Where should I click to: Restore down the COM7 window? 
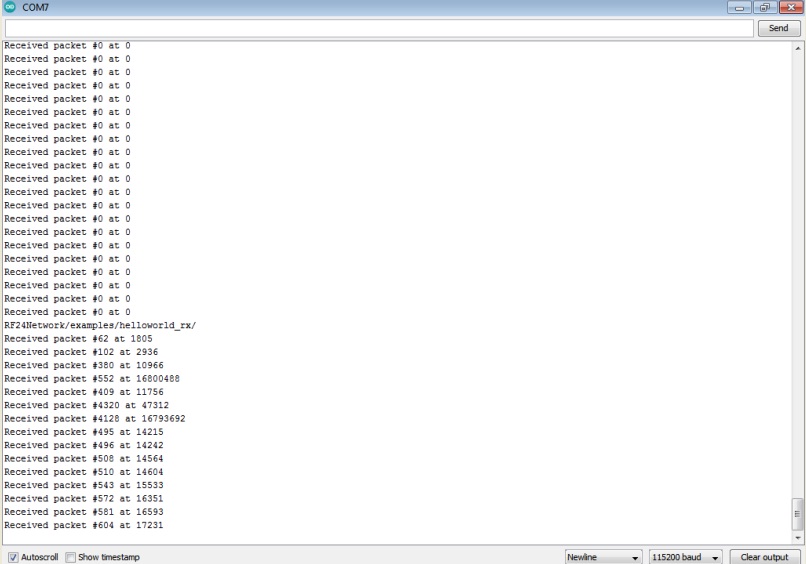click(765, 7)
